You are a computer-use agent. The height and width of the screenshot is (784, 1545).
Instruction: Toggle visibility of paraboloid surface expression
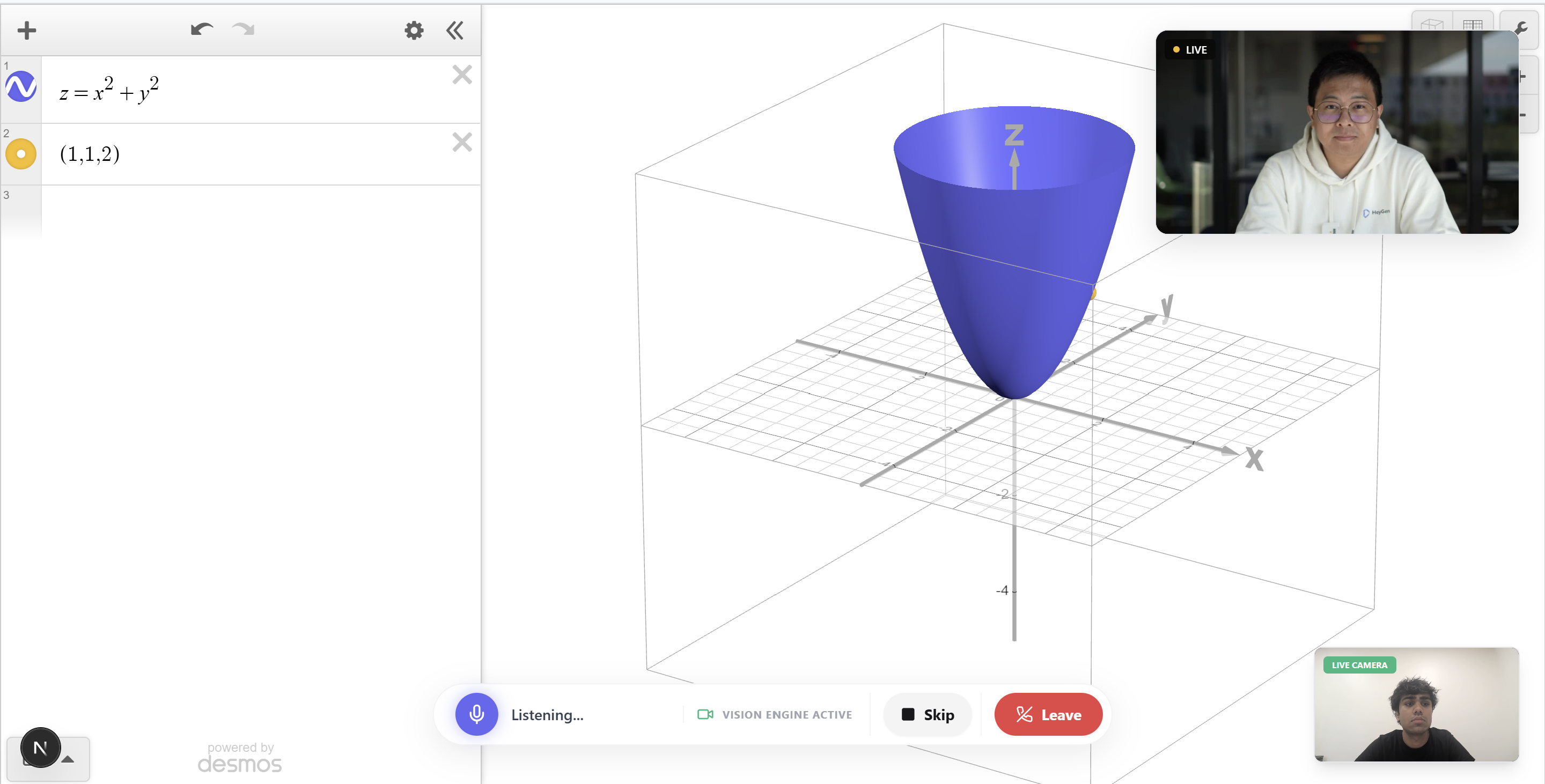click(x=21, y=87)
